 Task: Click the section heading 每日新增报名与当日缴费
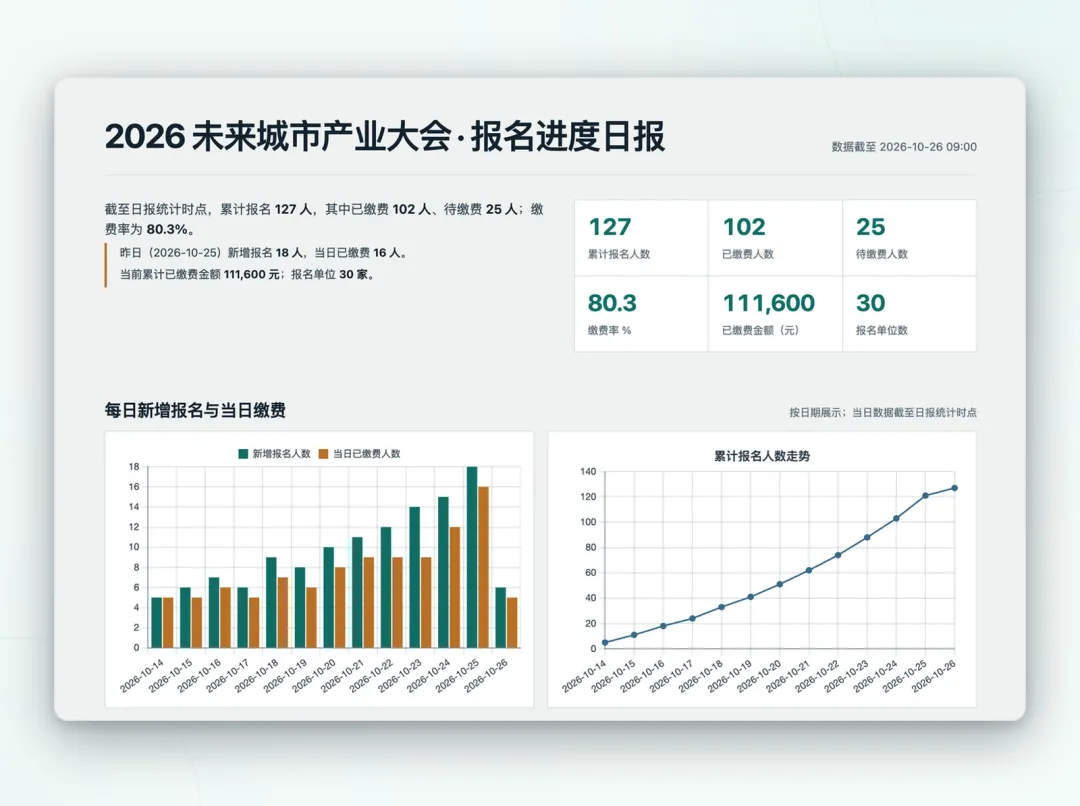coord(195,411)
